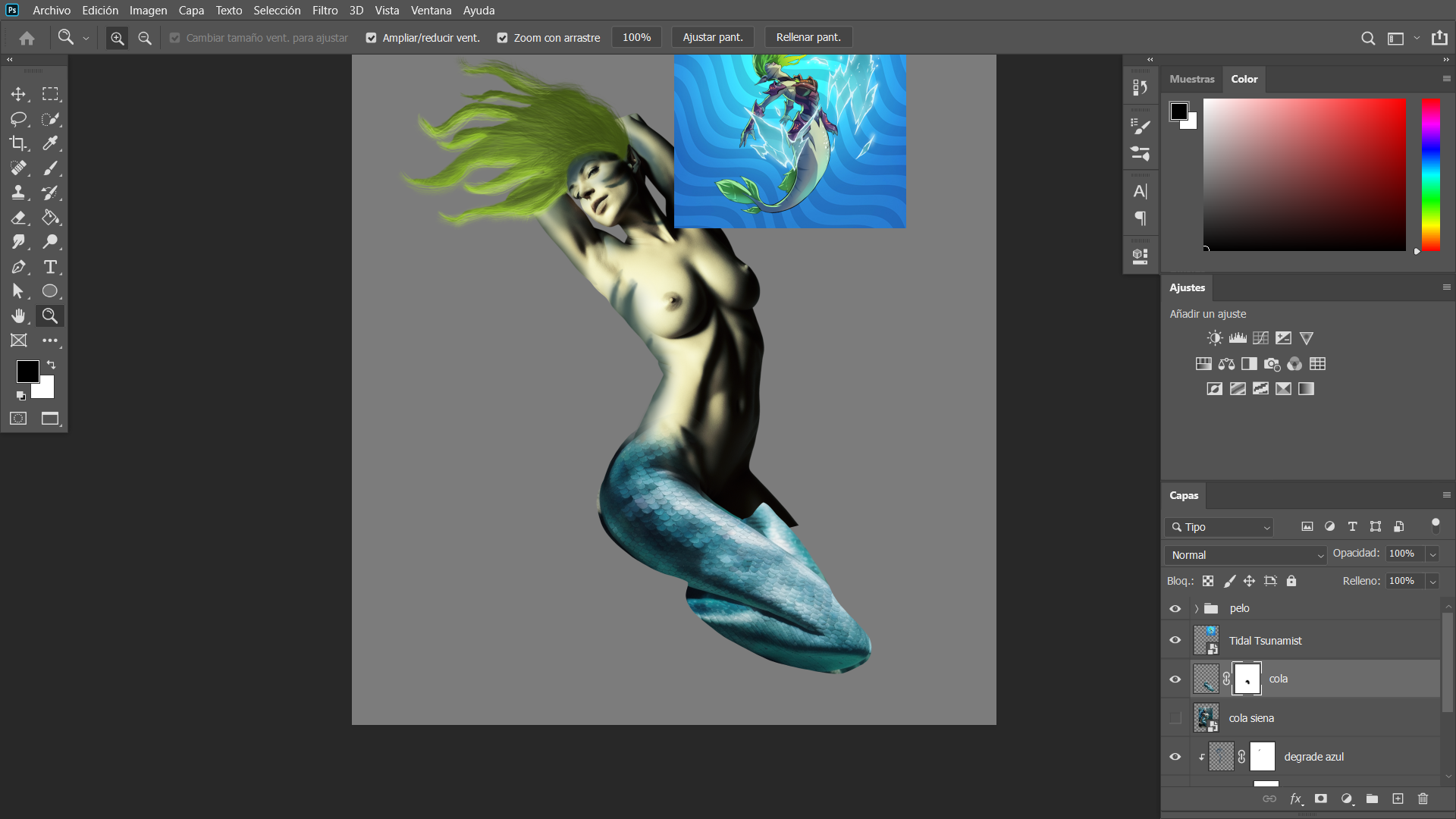Hide the degrade azul layer

point(1175,756)
